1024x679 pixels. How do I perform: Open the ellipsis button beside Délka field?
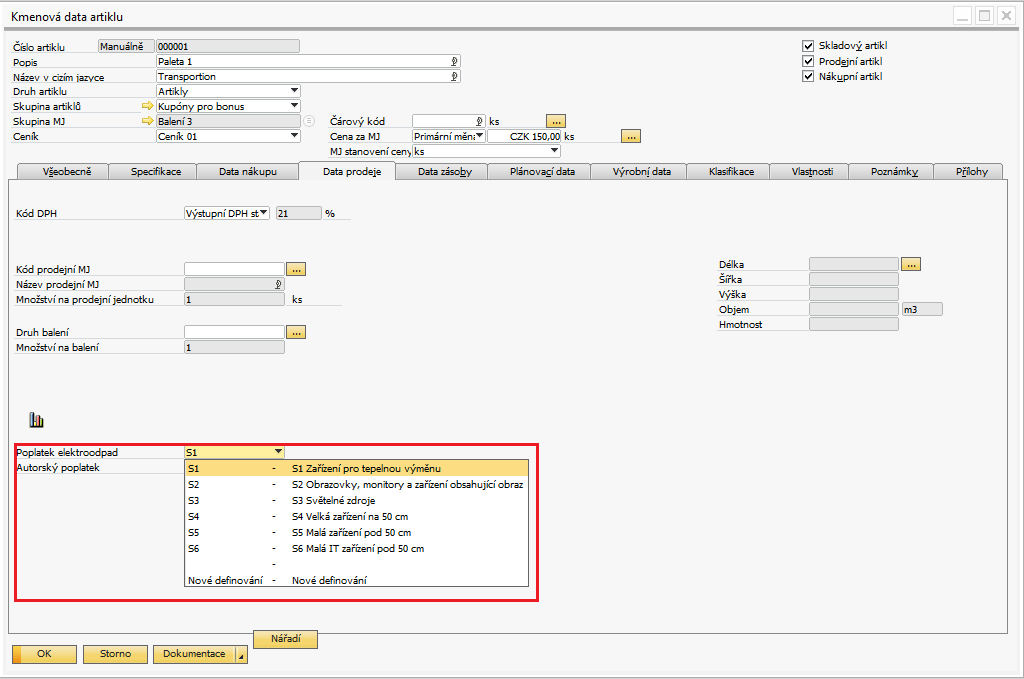click(911, 264)
